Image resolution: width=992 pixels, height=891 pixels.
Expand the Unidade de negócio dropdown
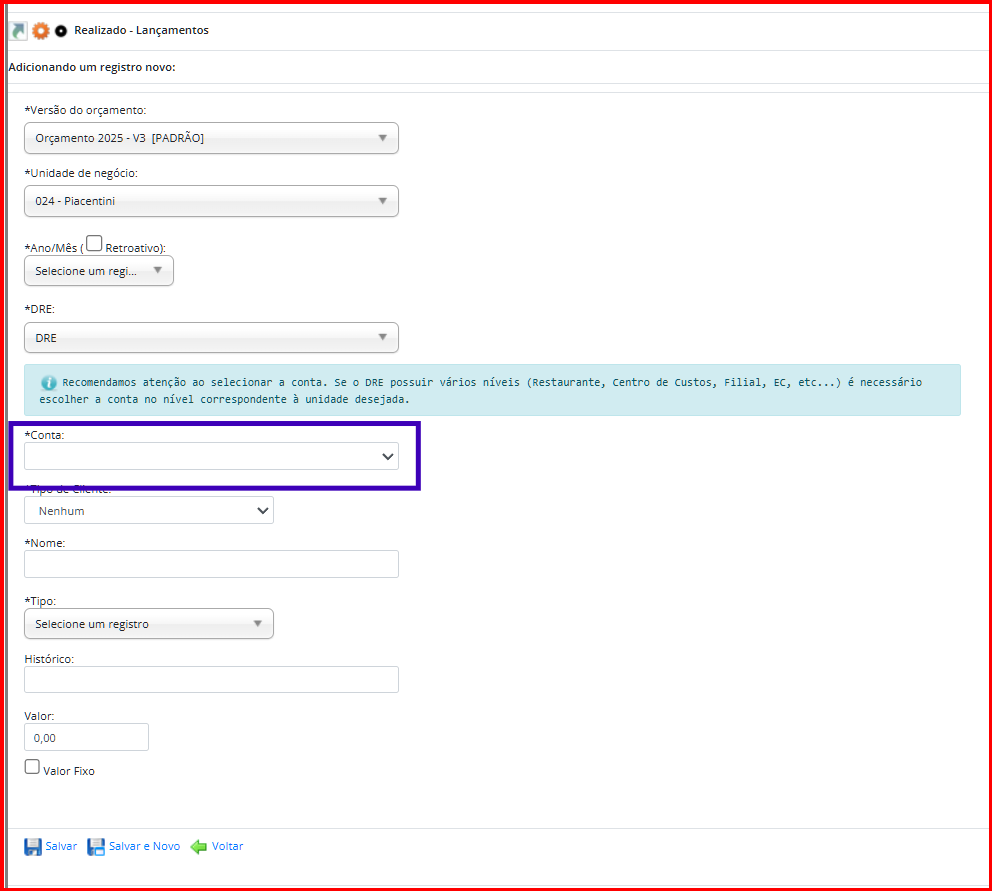click(211, 201)
